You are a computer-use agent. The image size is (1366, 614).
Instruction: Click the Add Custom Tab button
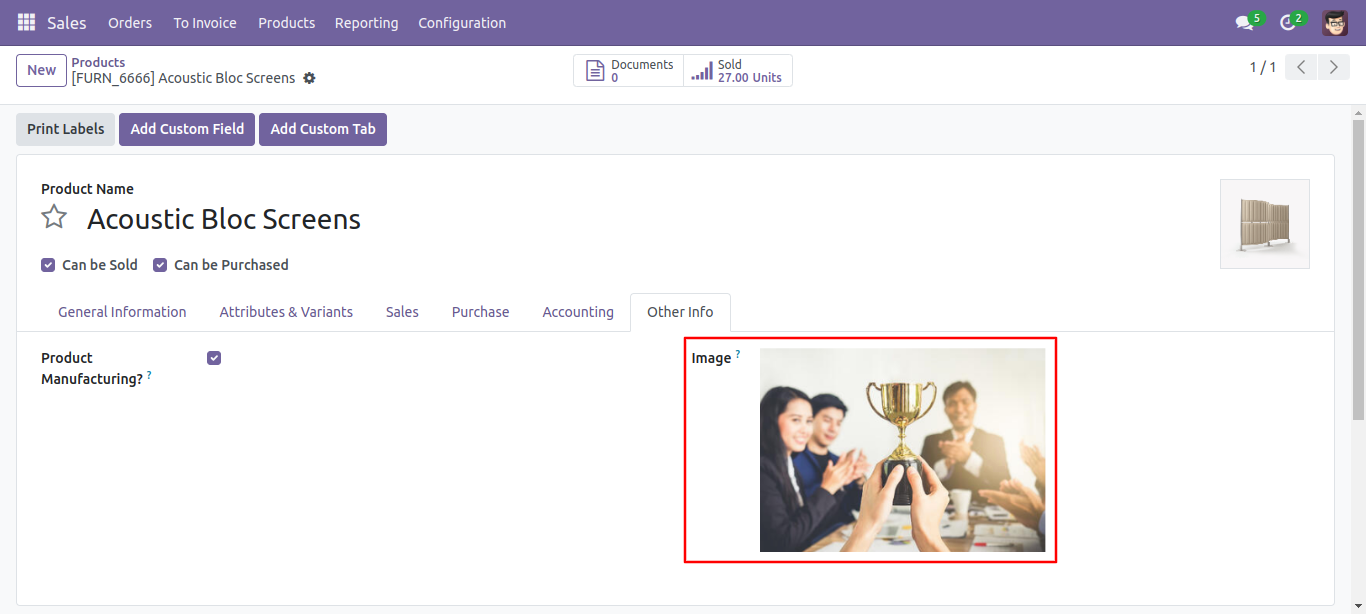323,129
